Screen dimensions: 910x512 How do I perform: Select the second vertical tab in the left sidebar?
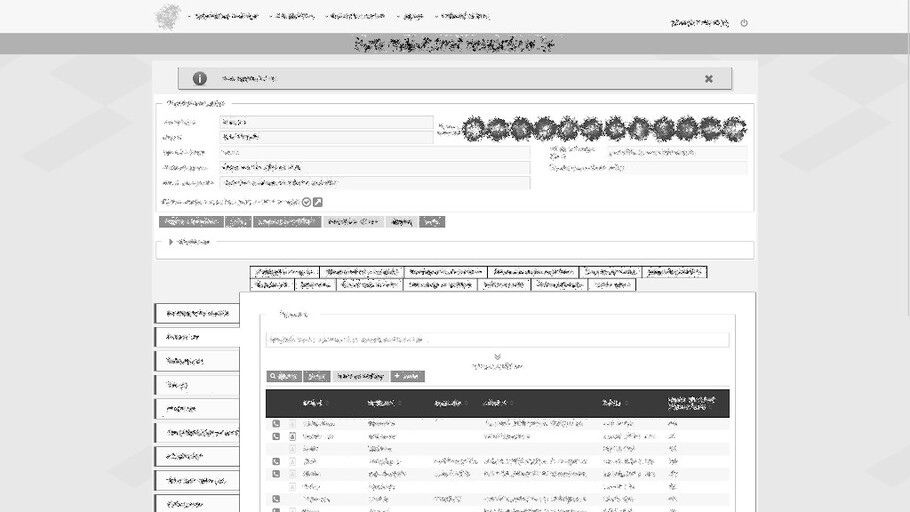pos(197,338)
